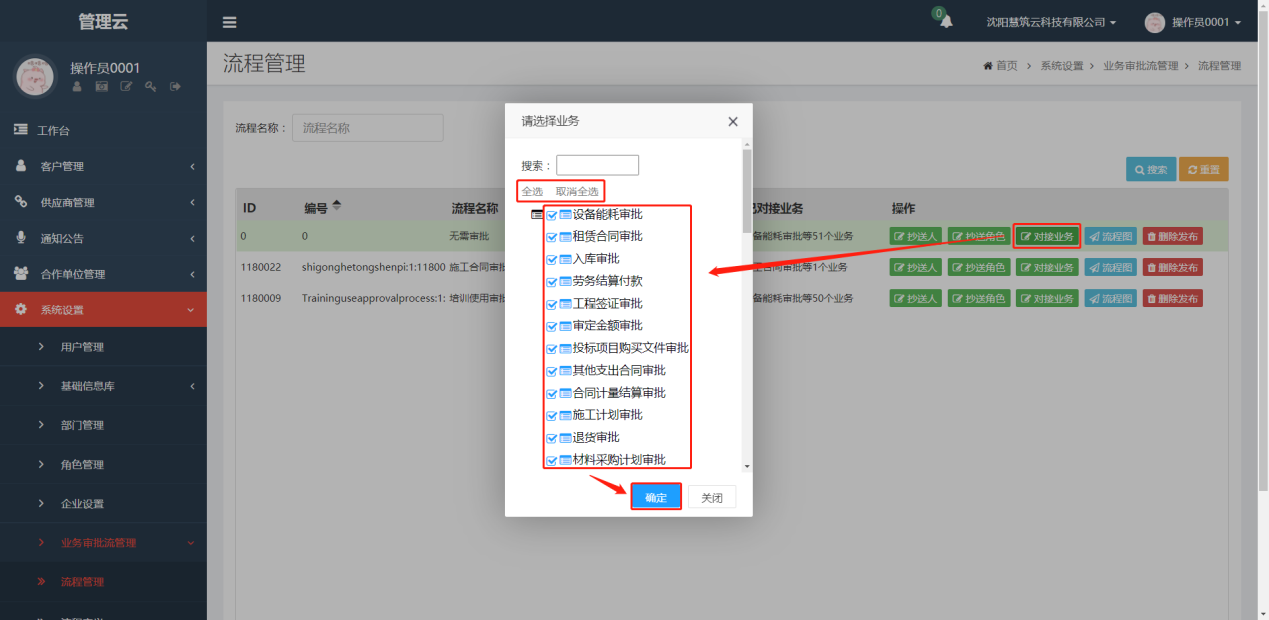Toggle the 退货审批 checkbox
Image resolution: width=1269 pixels, height=620 pixels.
[552, 438]
